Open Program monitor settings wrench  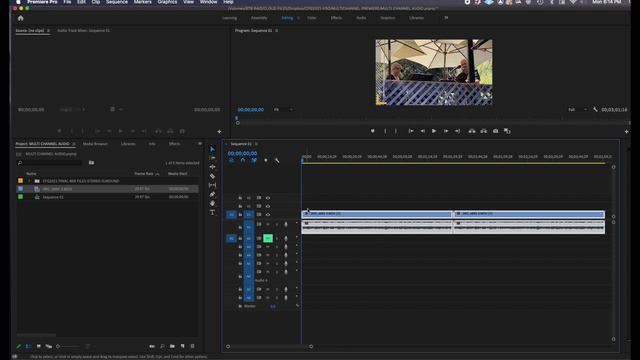tap(595, 109)
